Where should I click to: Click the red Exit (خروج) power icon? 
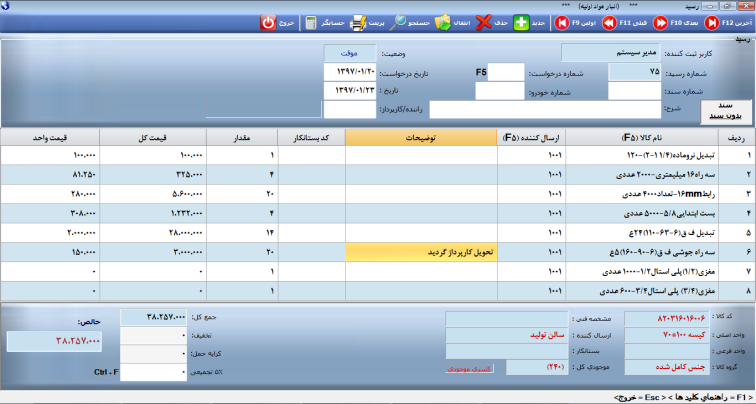(x=270, y=21)
